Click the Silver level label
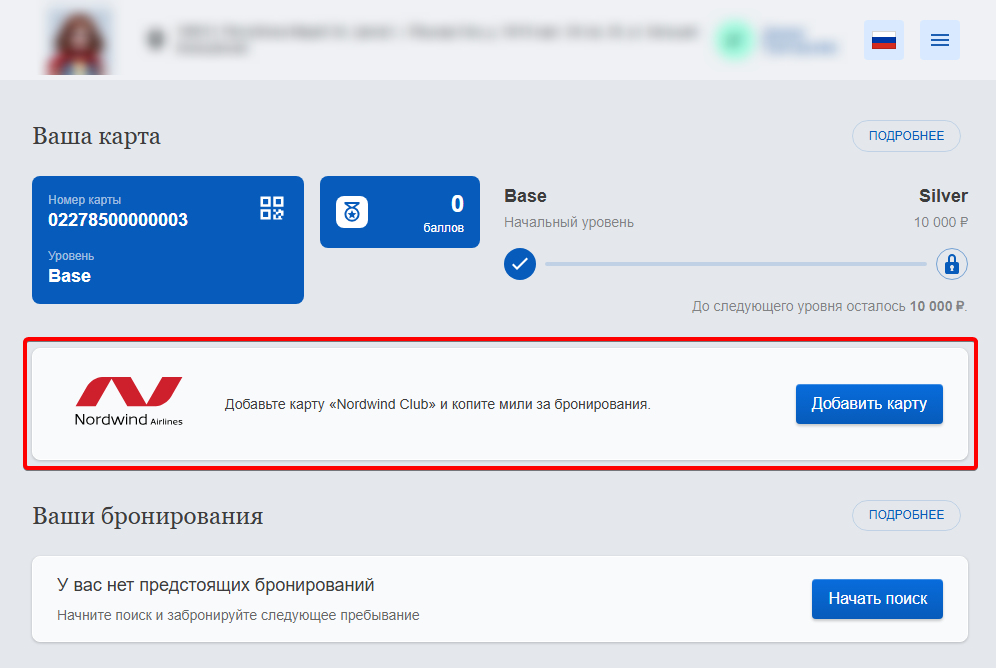The height and width of the screenshot is (668, 996). [x=943, y=196]
